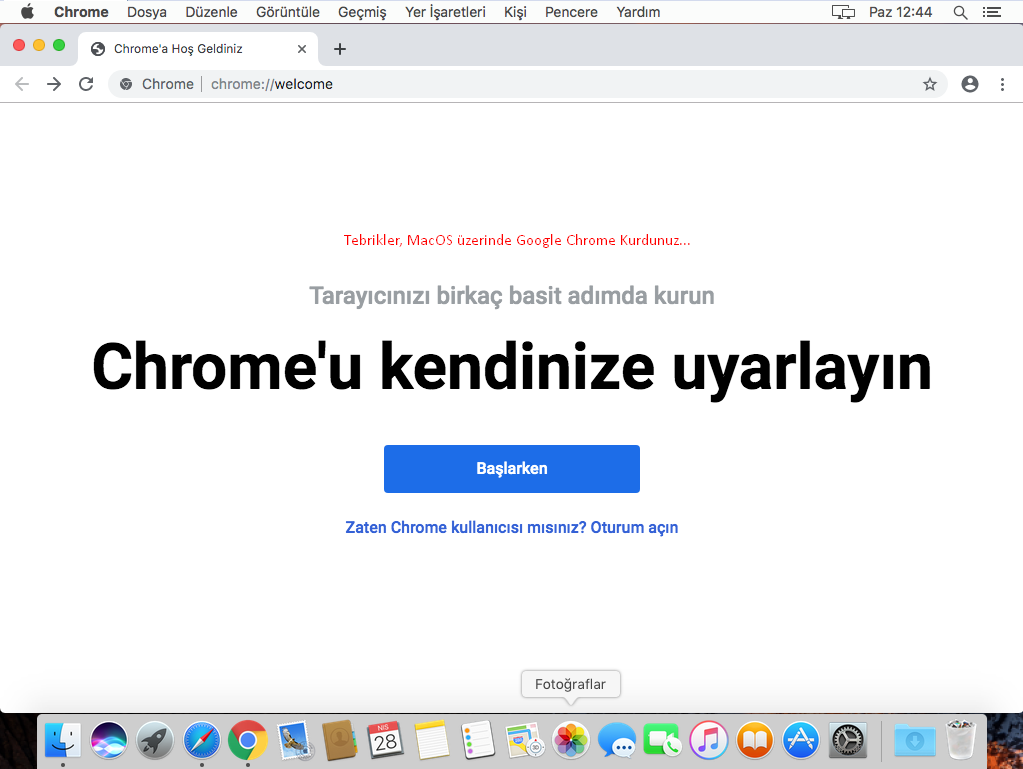Viewport: 1023px width, 769px height.
Task: Open Mail eagle stamp icon in dock
Action: (294, 740)
